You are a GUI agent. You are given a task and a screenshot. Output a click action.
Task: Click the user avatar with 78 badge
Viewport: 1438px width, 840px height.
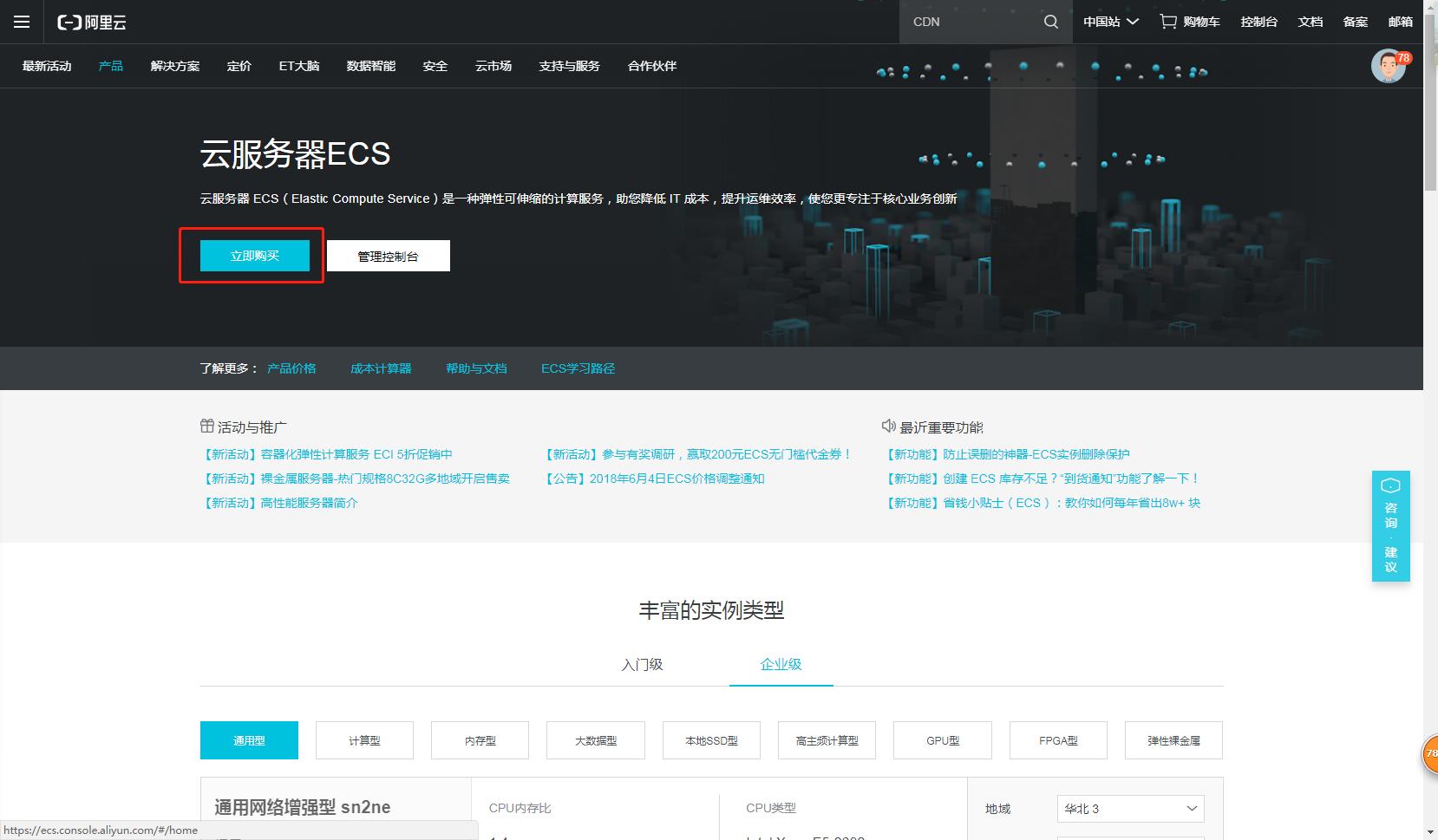coord(1387,66)
